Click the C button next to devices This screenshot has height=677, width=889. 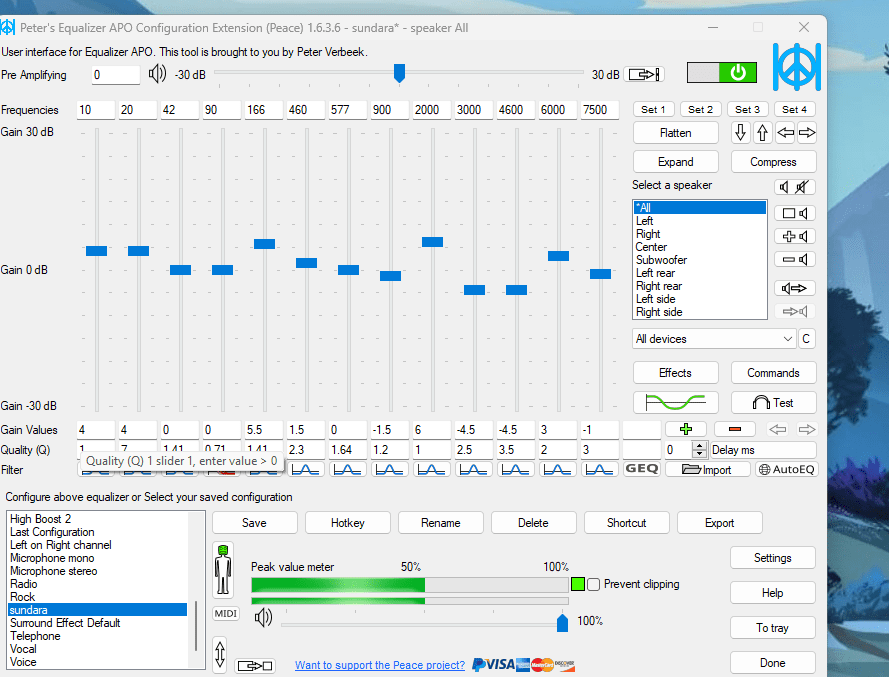coord(806,339)
